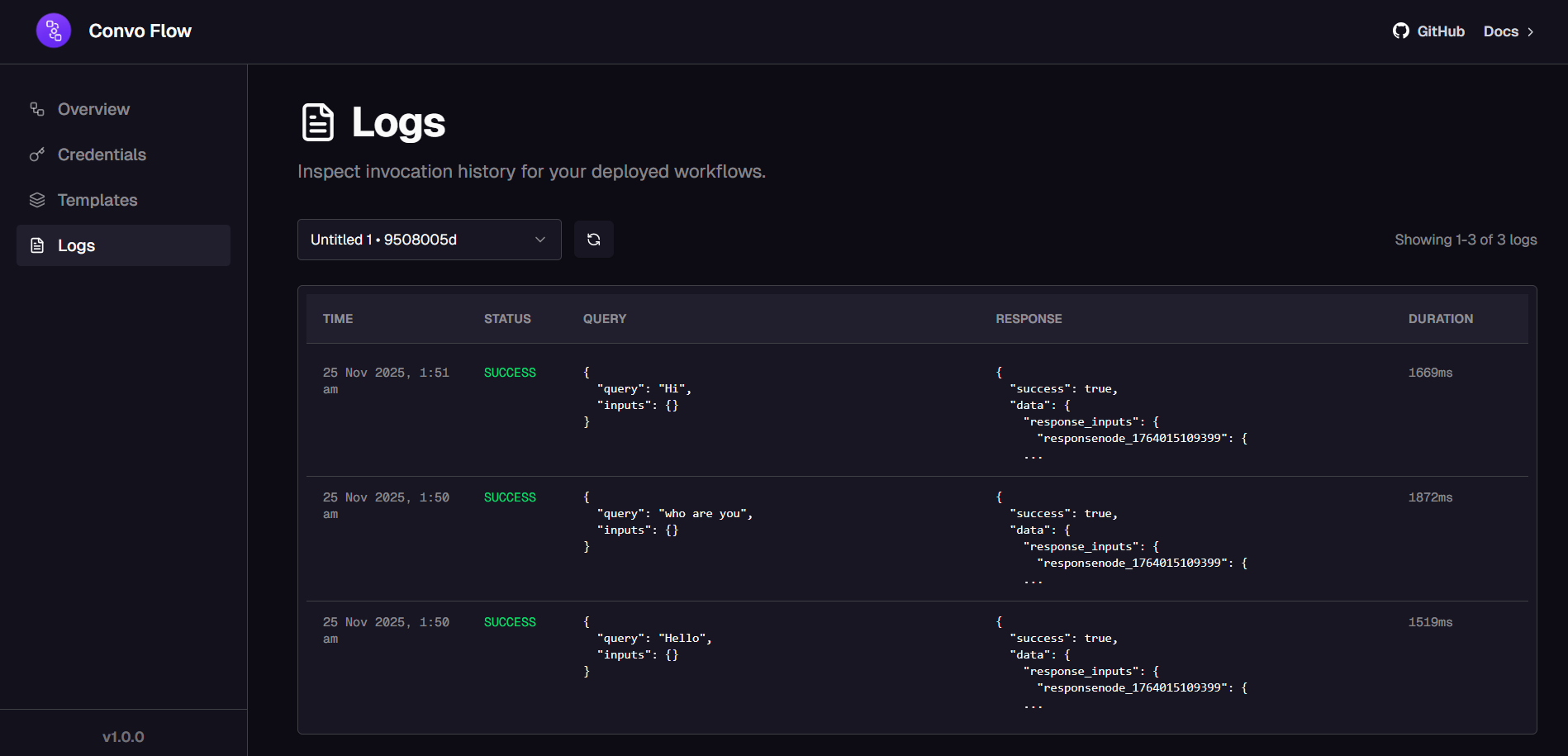Navigate to the Credentials section
Viewport: 1568px width, 756px height.
click(x=101, y=154)
